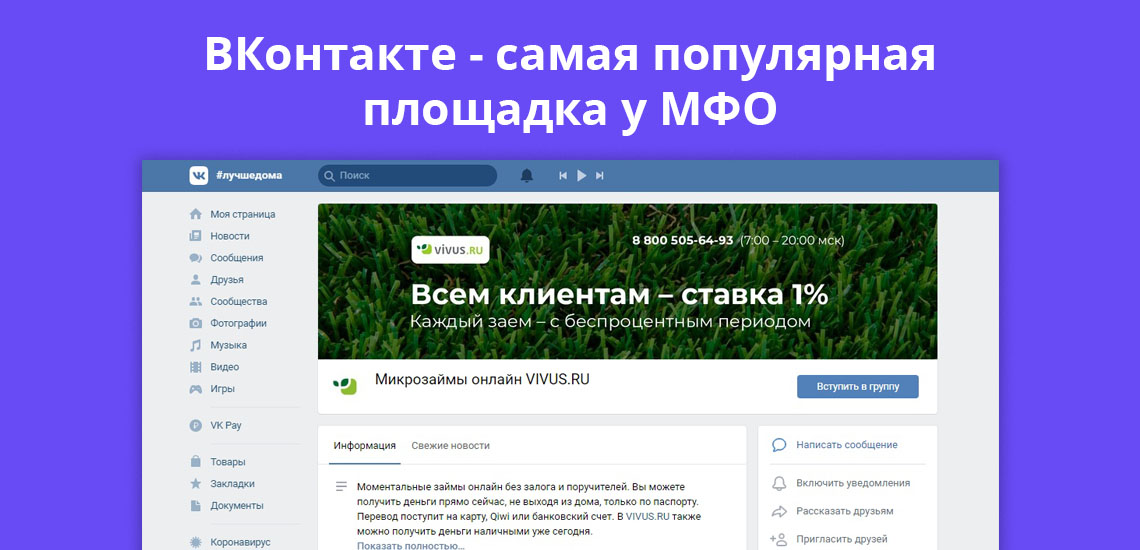Open Товары in sidebar
The image size is (1140, 550).
(228, 461)
